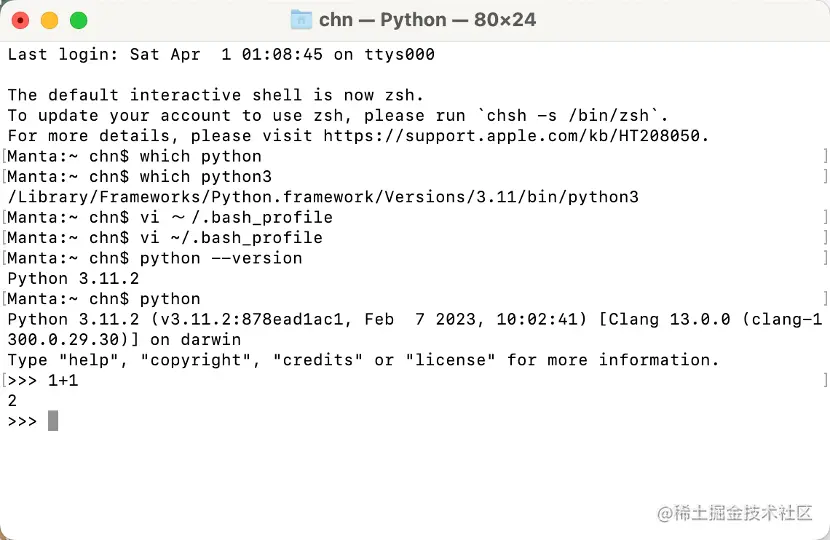Image resolution: width=830 pixels, height=540 pixels.
Task: Click the block cursor at the >>> prompt
Action: pos(53,421)
